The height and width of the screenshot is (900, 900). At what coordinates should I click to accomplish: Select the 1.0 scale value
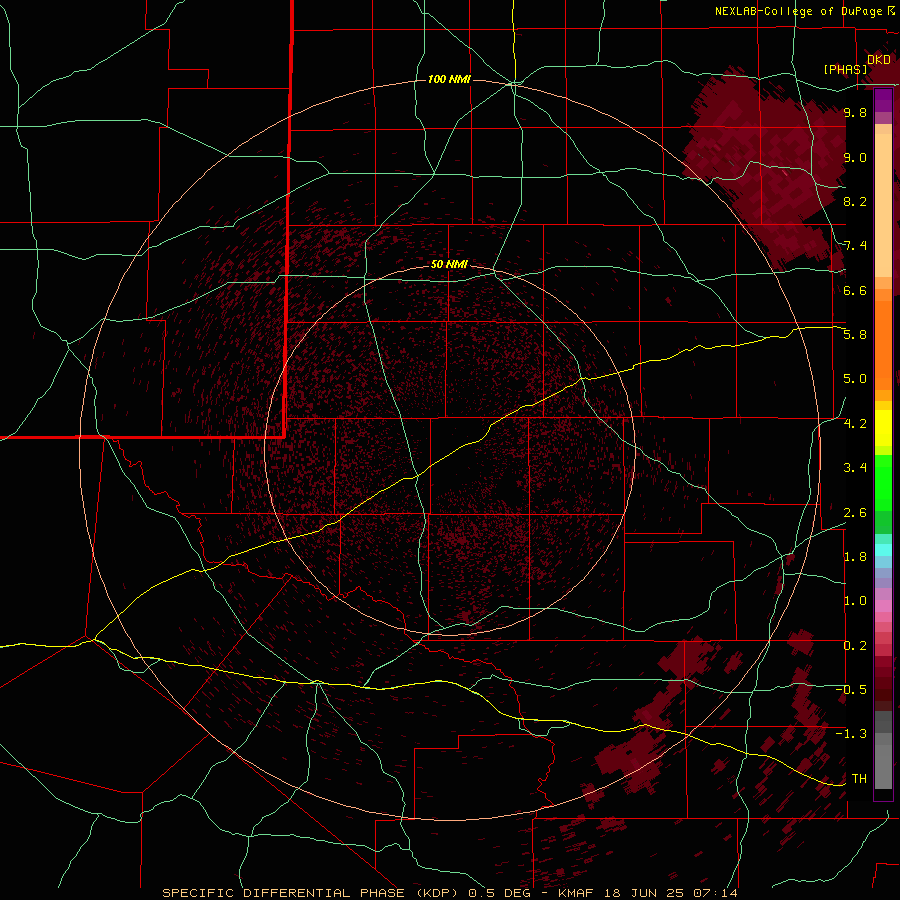tap(855, 601)
